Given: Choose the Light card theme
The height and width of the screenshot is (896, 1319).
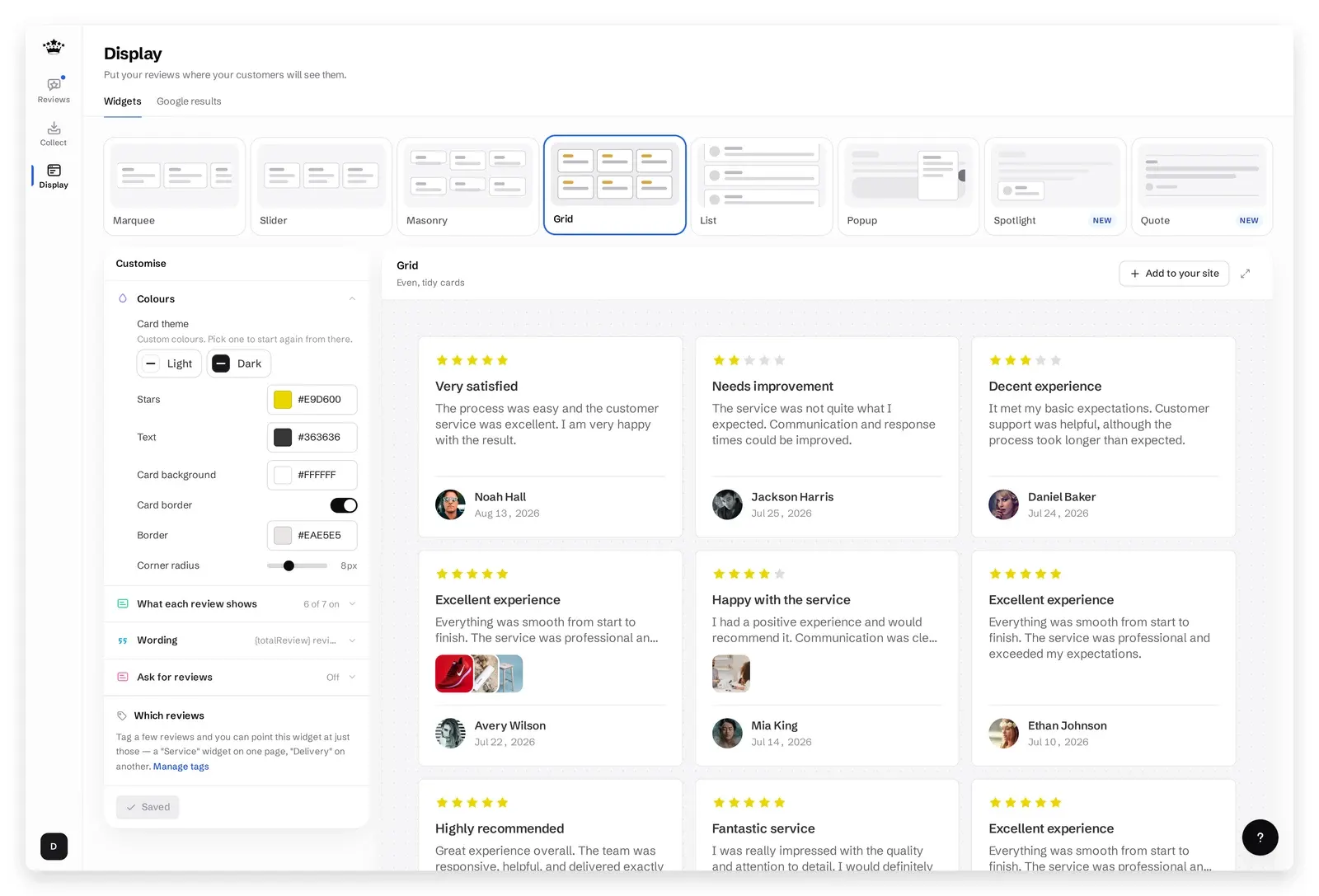Looking at the screenshot, I should point(169,364).
